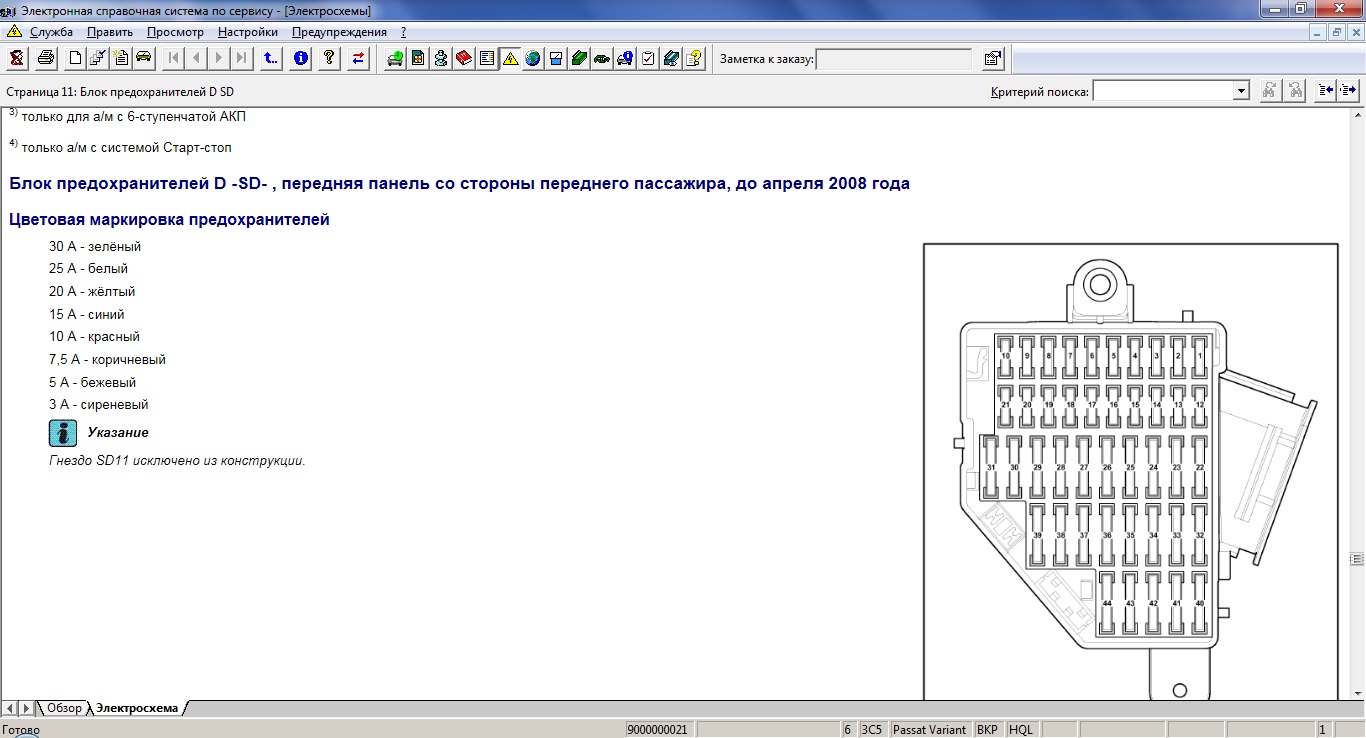Select the Электросхема tab

(136, 708)
